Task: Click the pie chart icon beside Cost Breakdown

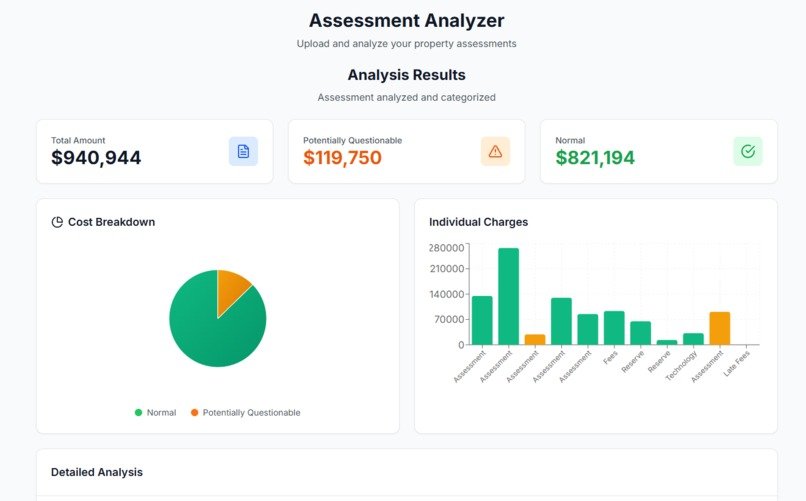Action: [x=57, y=222]
